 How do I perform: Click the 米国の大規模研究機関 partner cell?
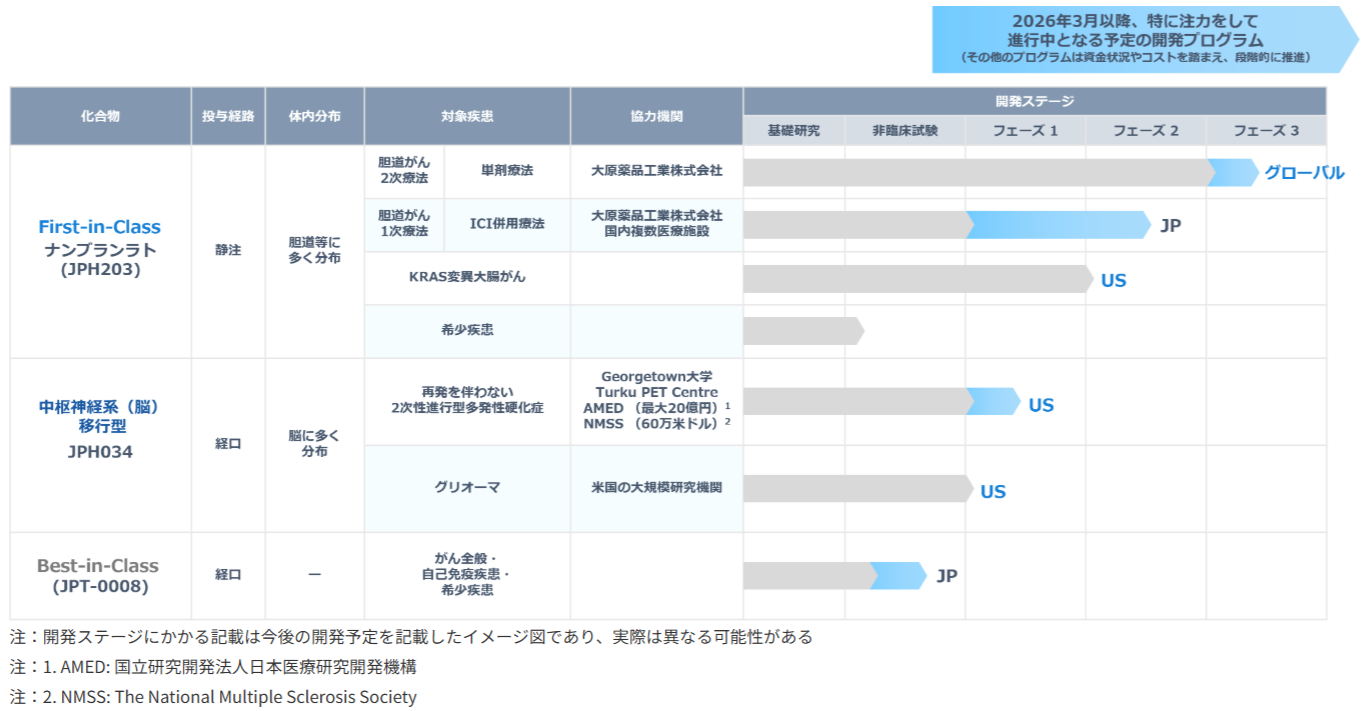[656, 487]
